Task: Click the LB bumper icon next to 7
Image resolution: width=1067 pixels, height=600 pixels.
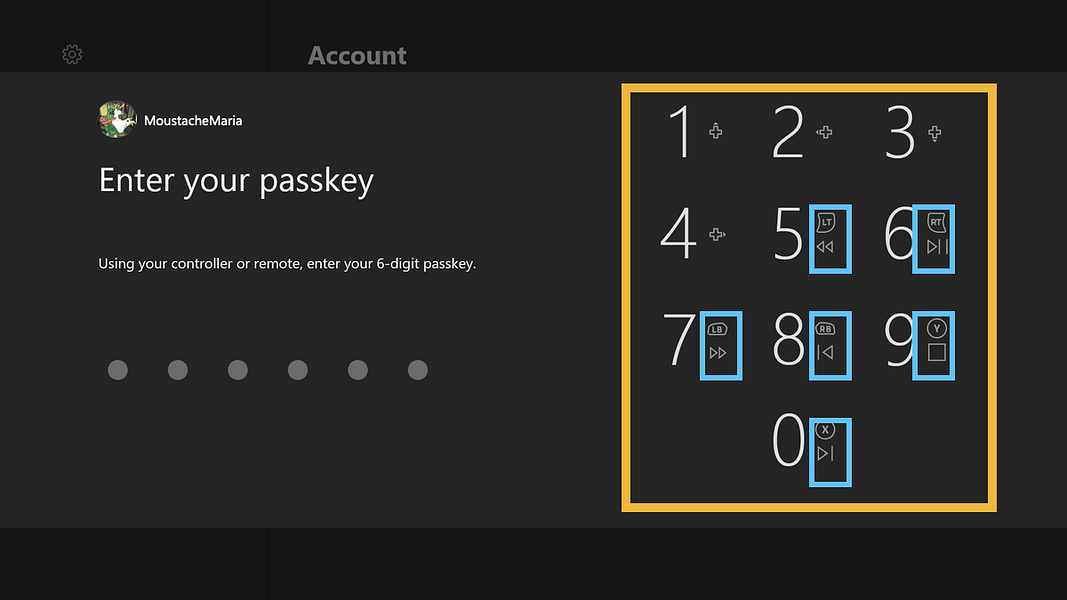Action: click(x=717, y=329)
